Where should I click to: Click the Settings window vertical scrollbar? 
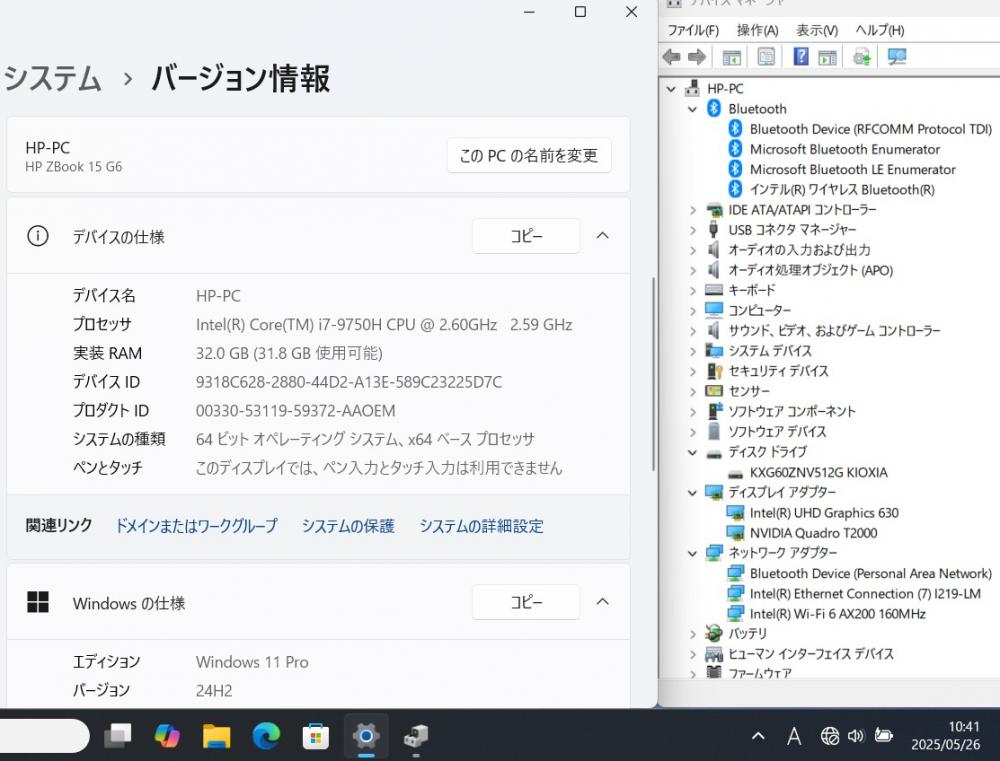point(653,374)
